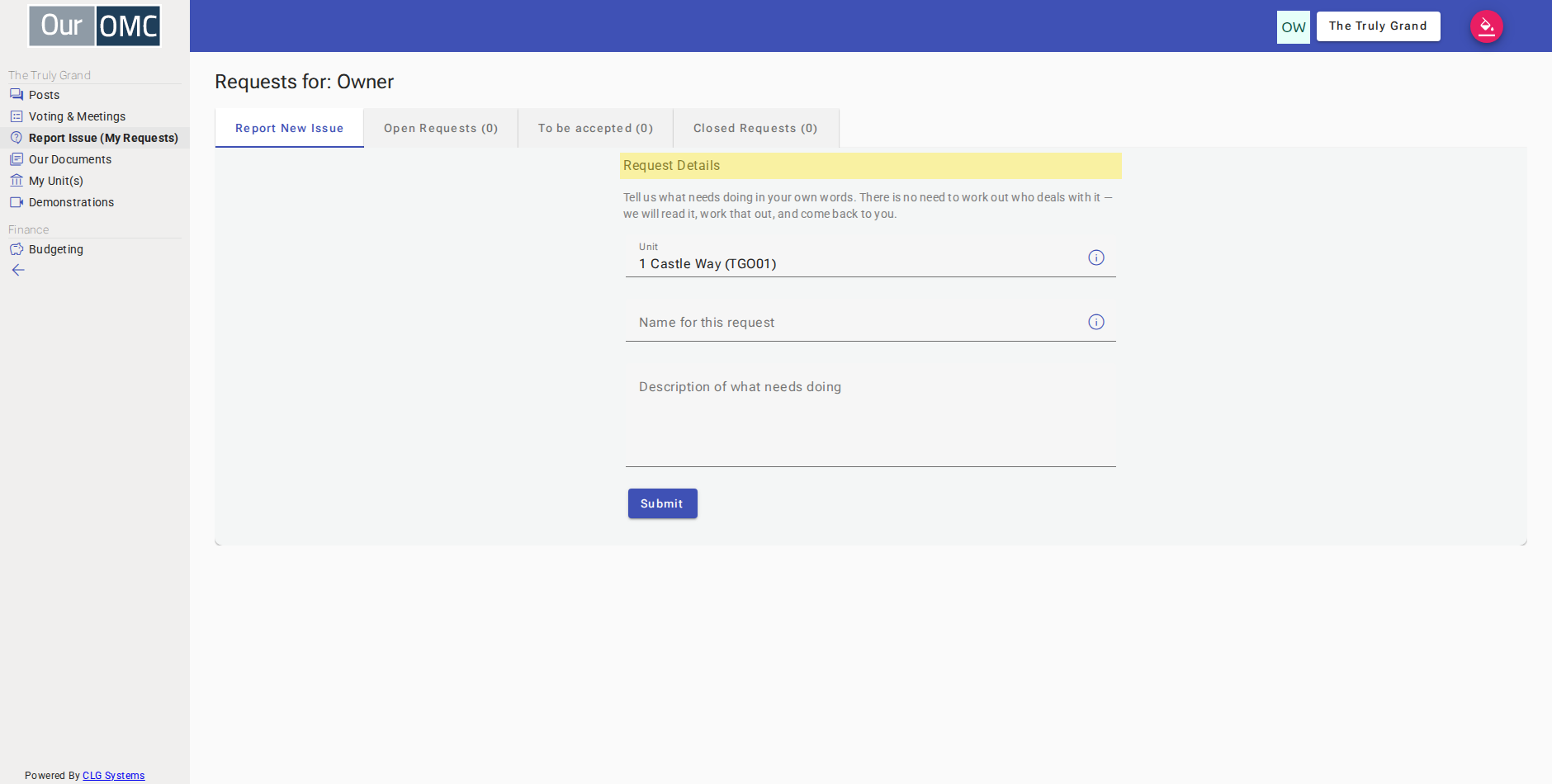
Task: Select Report Issue (My Requests) menu item
Action: click(x=95, y=138)
